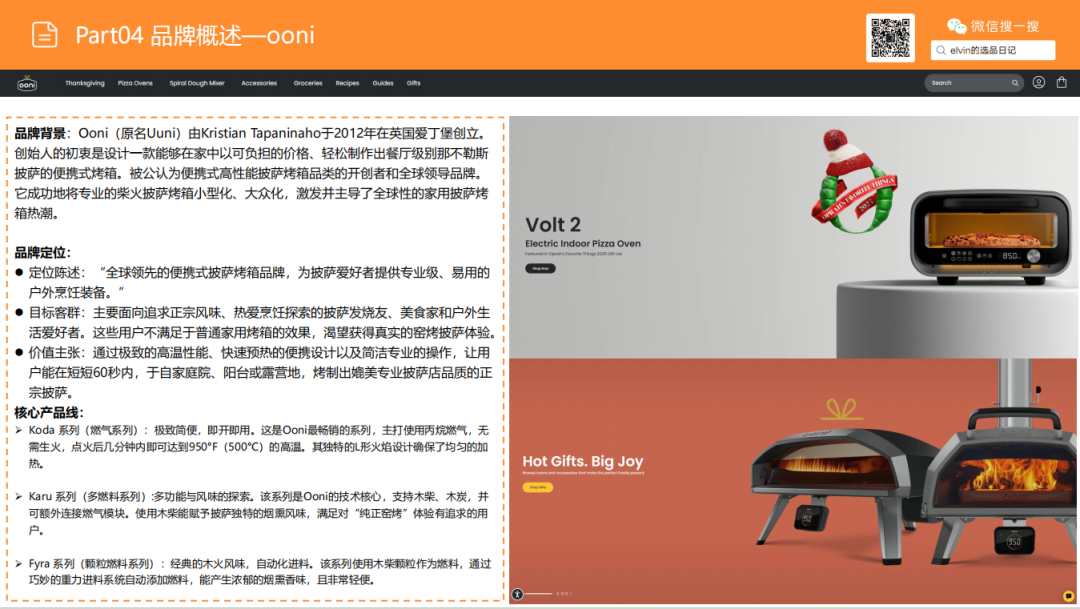
Task: Open the yellow chat bubble icon
Action: point(1068,595)
